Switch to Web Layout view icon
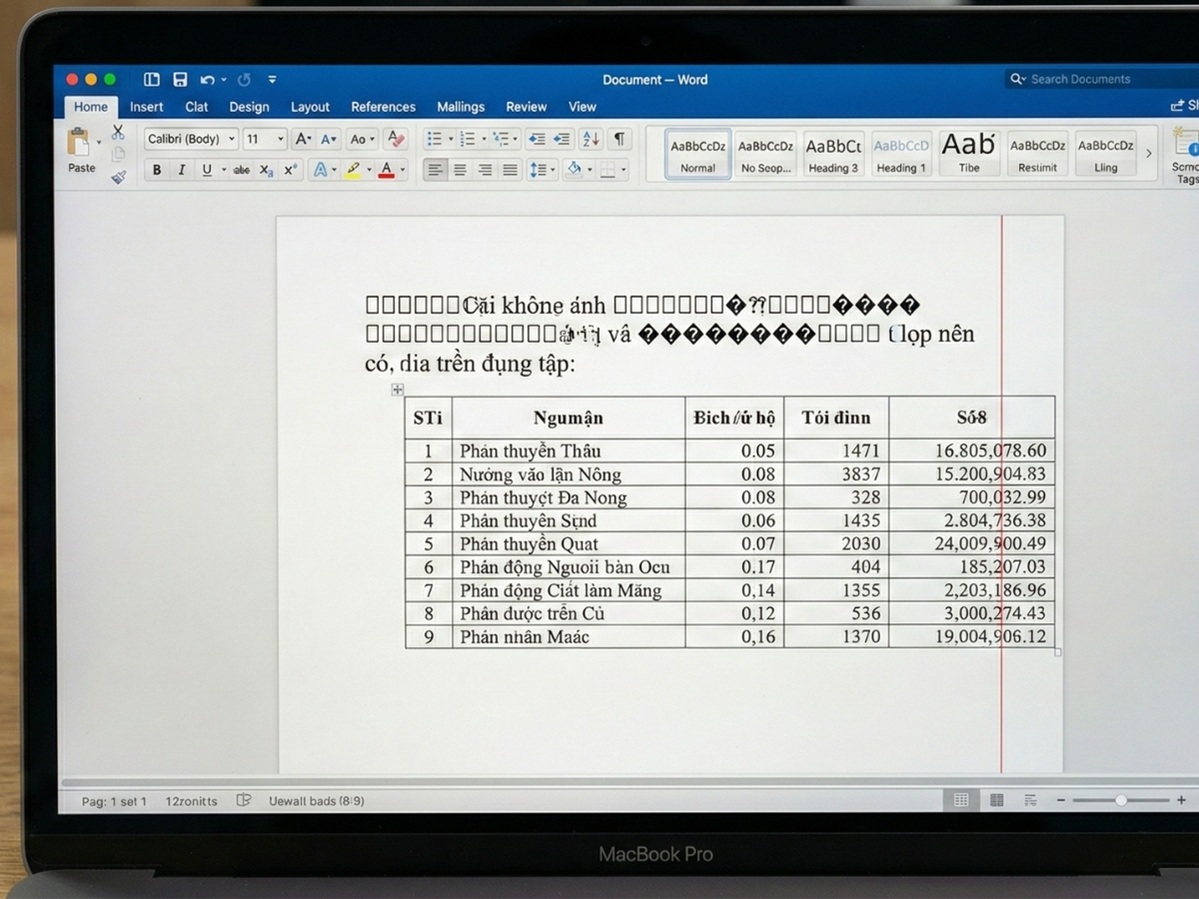The image size is (1199, 899). pyautogui.click(x=996, y=800)
